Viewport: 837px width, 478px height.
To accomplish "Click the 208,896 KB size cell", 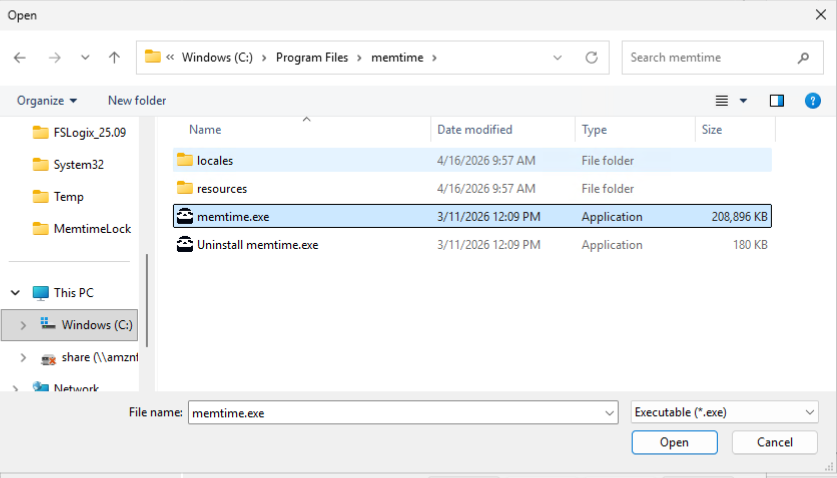I will click(x=739, y=217).
